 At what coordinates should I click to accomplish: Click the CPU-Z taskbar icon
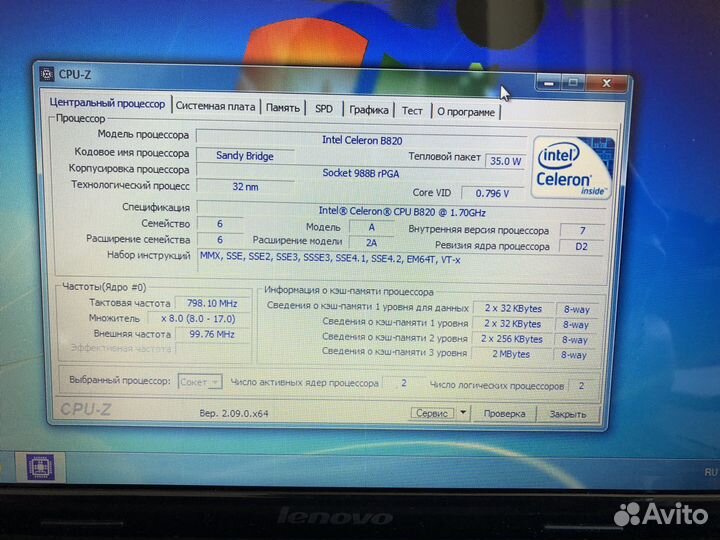tap(40, 467)
